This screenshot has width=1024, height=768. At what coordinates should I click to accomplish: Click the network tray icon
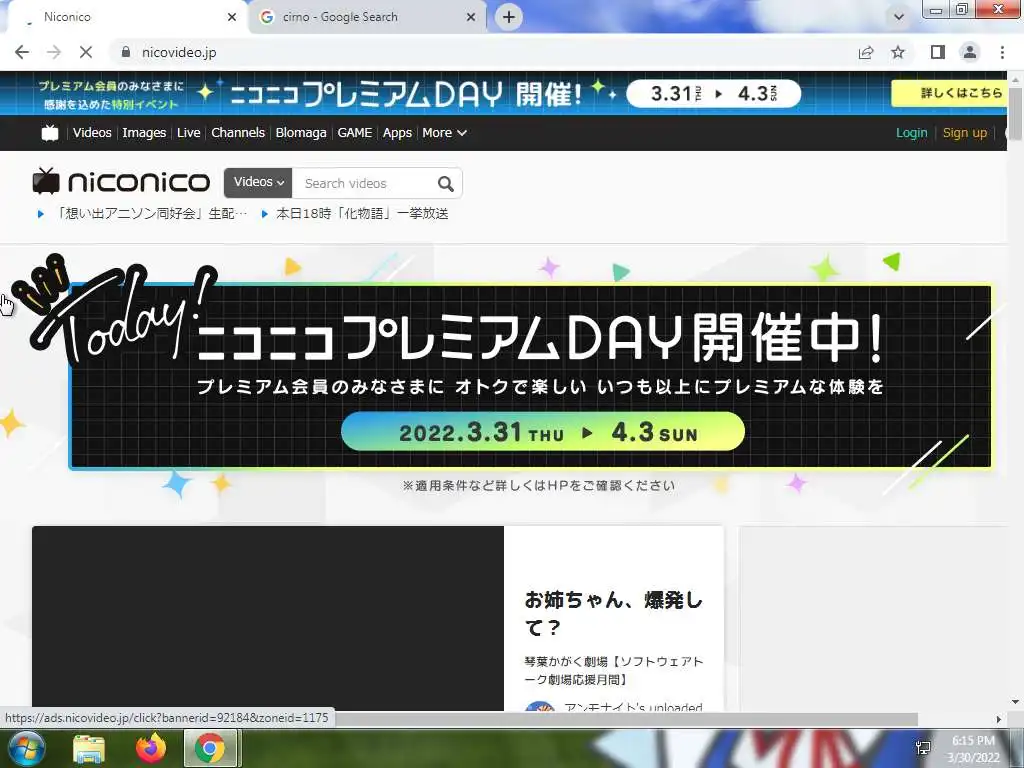click(x=923, y=748)
